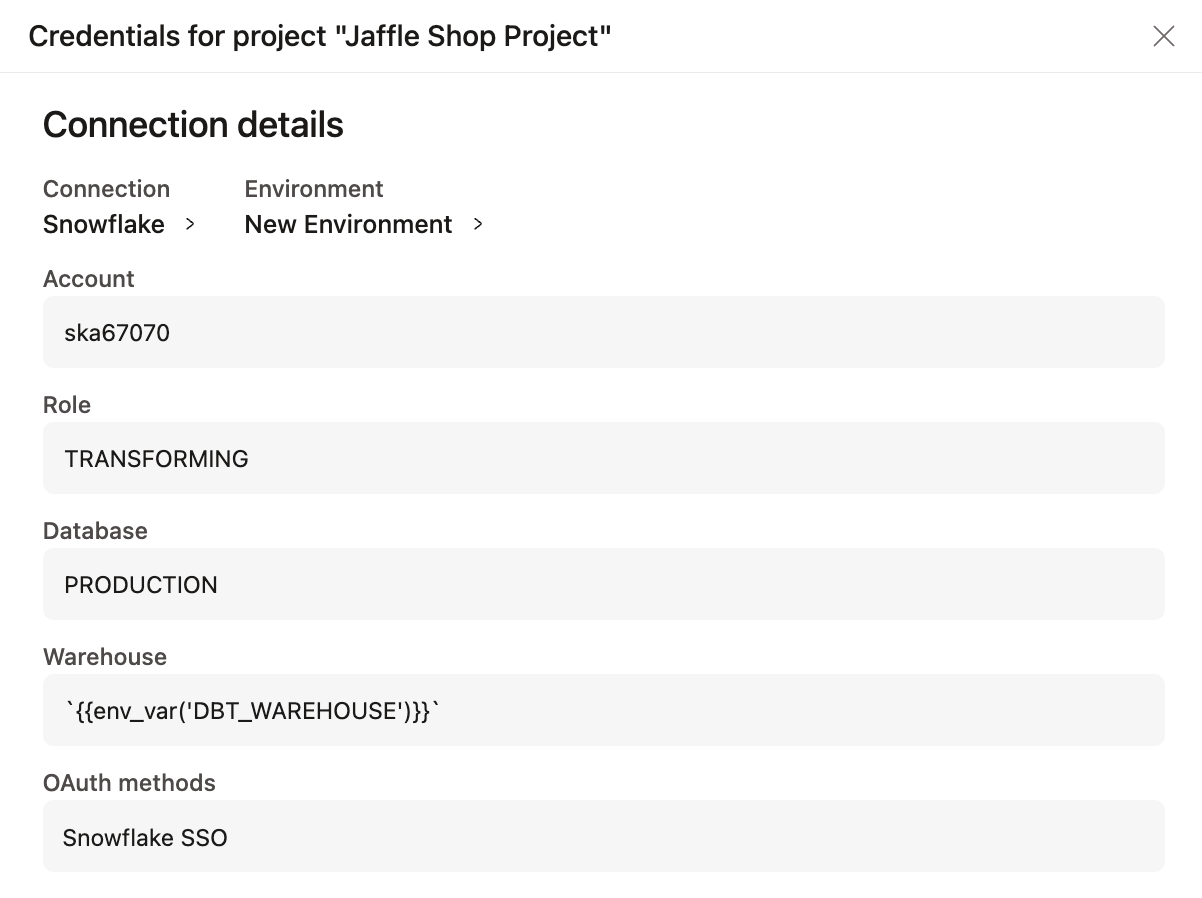Click the Connection label above Snowflake
The width and height of the screenshot is (1202, 898).
click(x=106, y=189)
